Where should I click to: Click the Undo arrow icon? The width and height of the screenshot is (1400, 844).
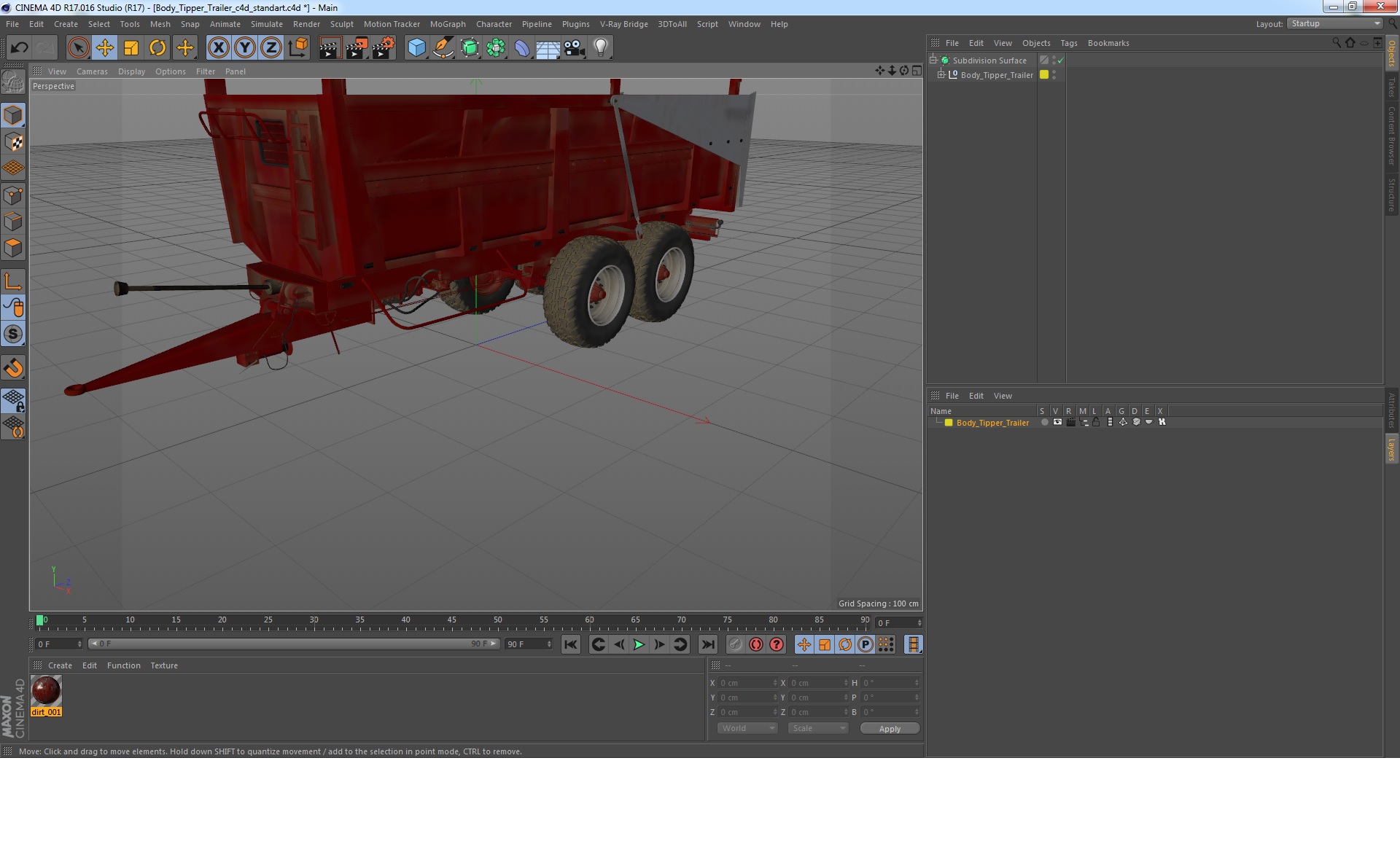tap(19, 48)
